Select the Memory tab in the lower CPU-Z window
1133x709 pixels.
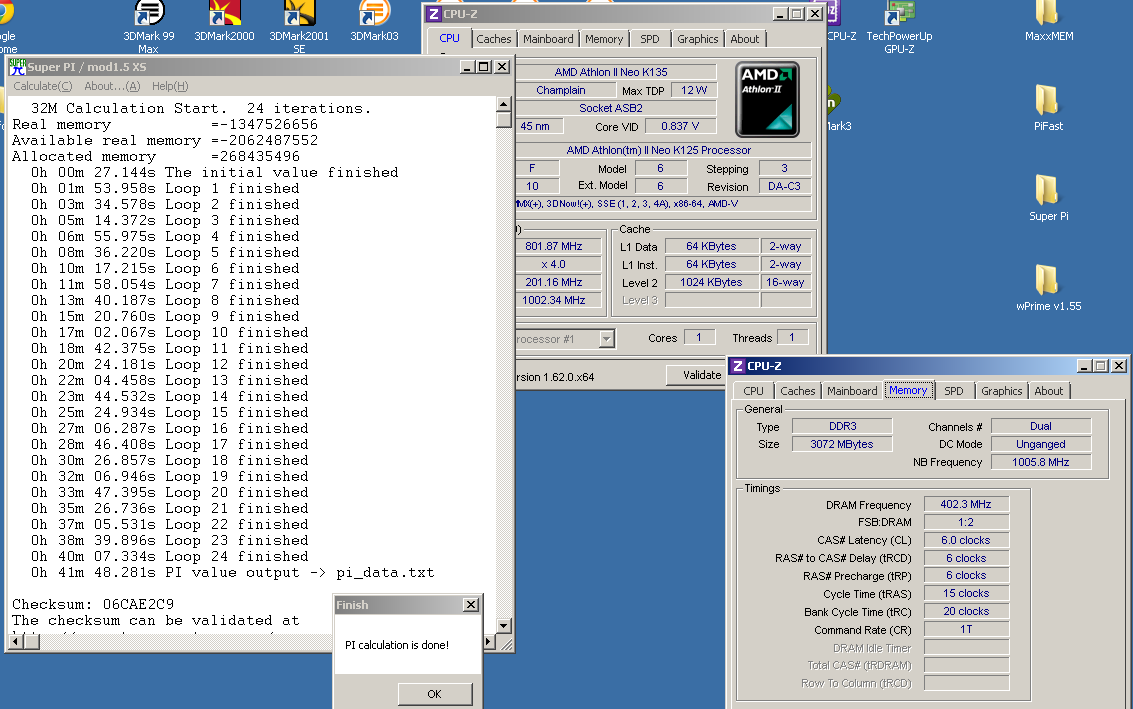[x=908, y=390]
